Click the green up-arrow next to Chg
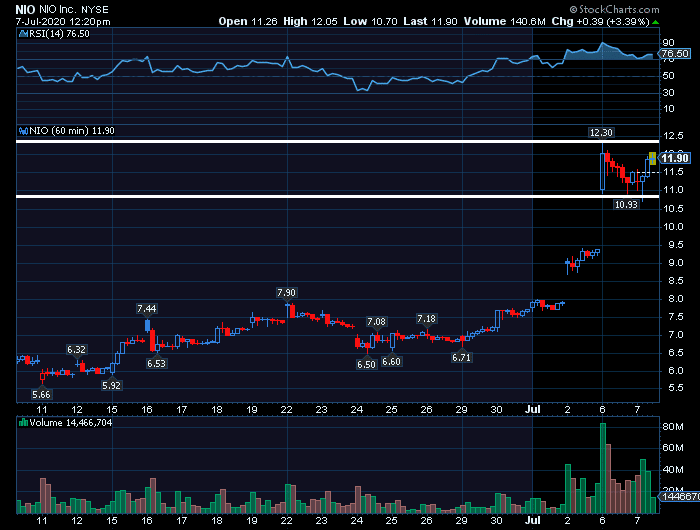Screen dimensions: 700x530 click(655, 22)
